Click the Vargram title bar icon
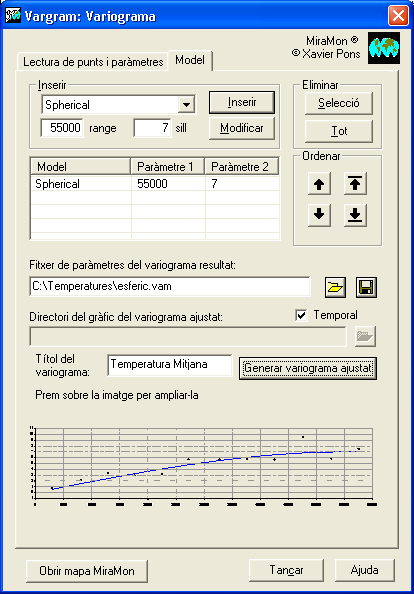Viewport: 414px width, 594px height. pyautogui.click(x=12, y=16)
